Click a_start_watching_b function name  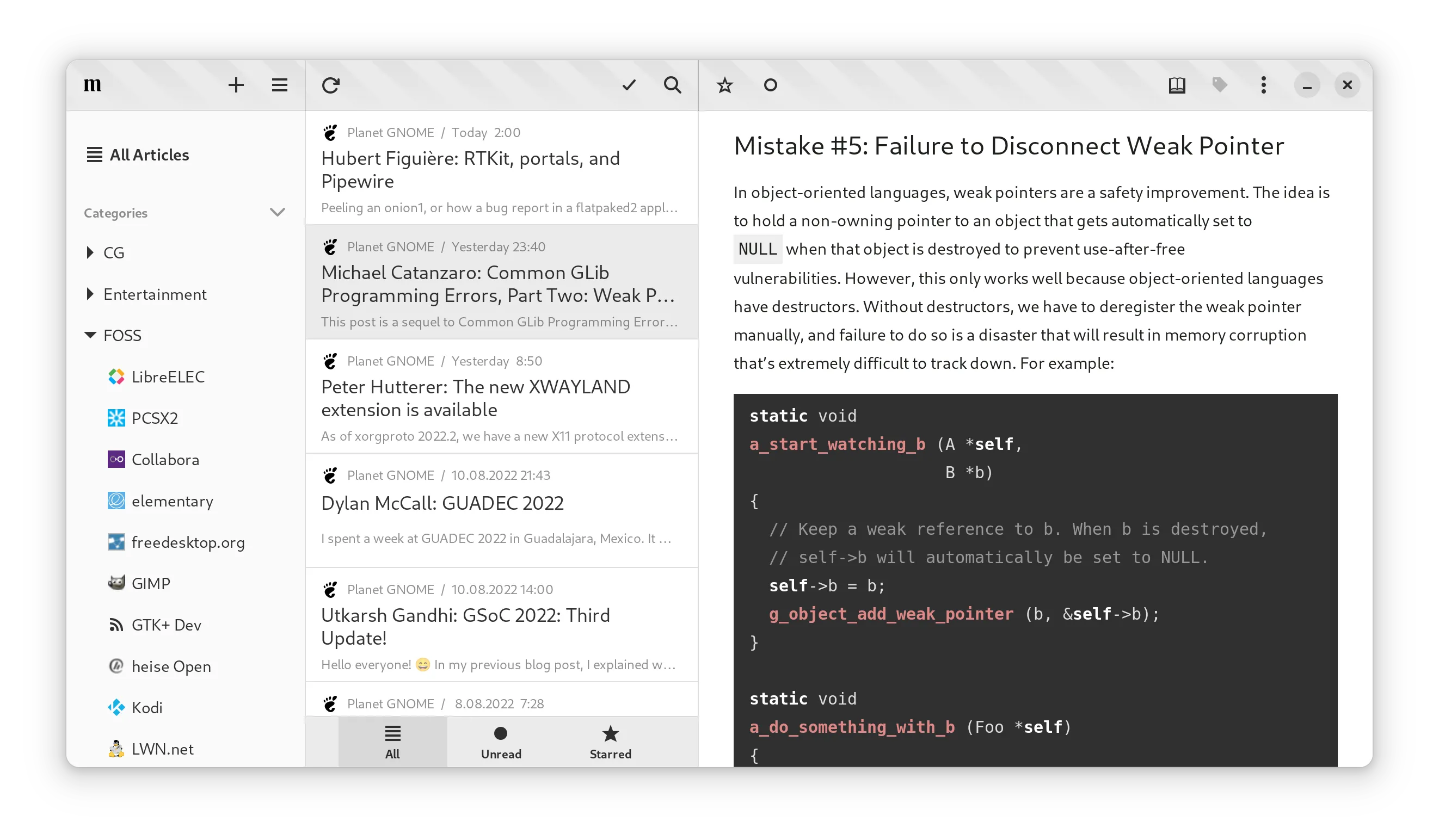coord(837,444)
